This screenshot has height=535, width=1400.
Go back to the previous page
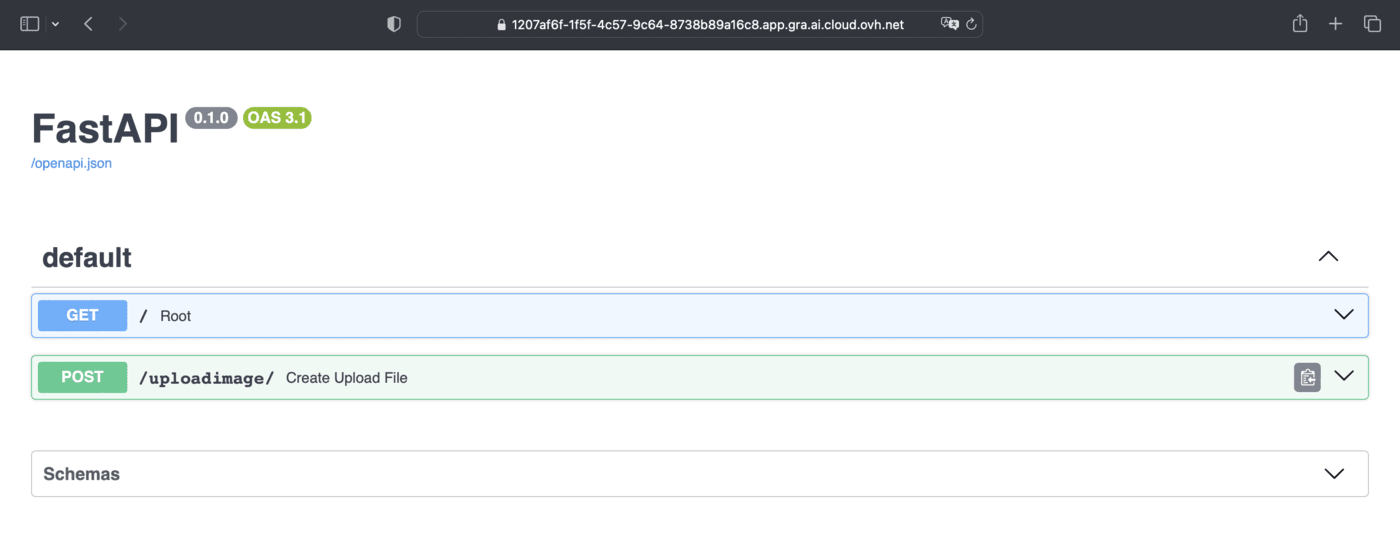[x=88, y=24]
